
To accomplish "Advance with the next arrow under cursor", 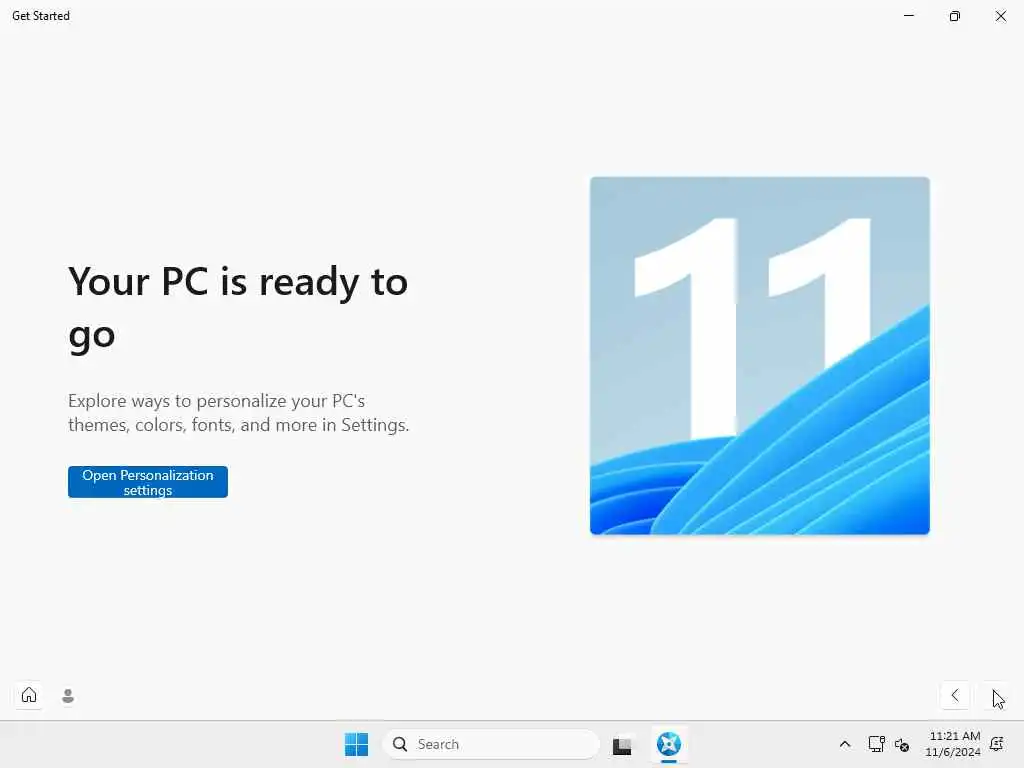I will tap(996, 695).
